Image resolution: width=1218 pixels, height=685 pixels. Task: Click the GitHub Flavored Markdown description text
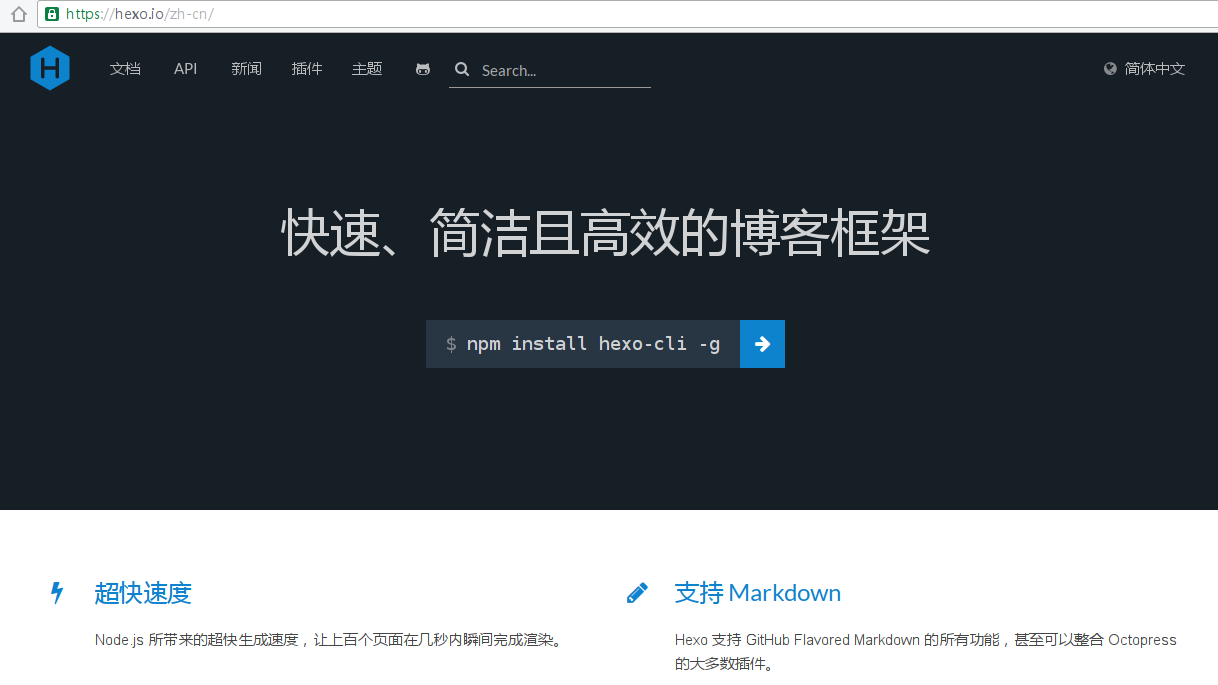pos(926,651)
